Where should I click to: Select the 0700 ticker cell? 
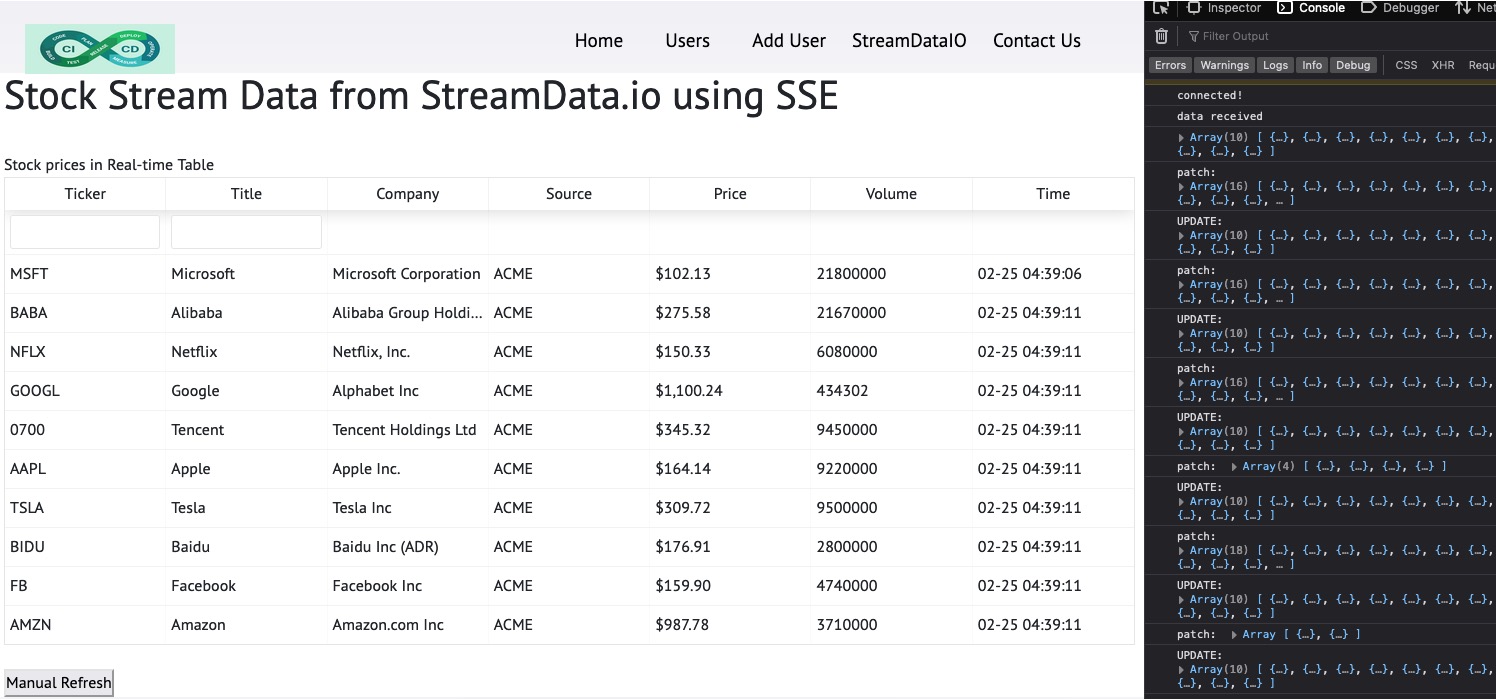tap(85, 430)
